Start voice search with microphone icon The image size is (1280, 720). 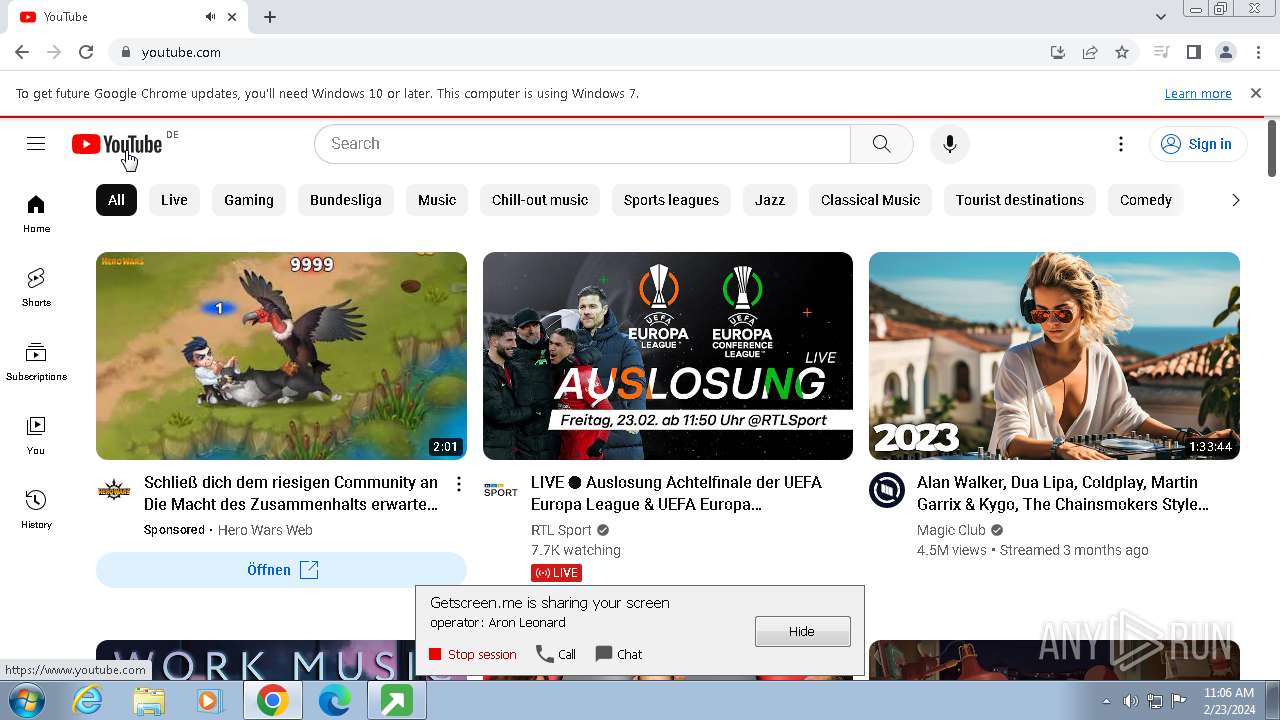point(950,144)
